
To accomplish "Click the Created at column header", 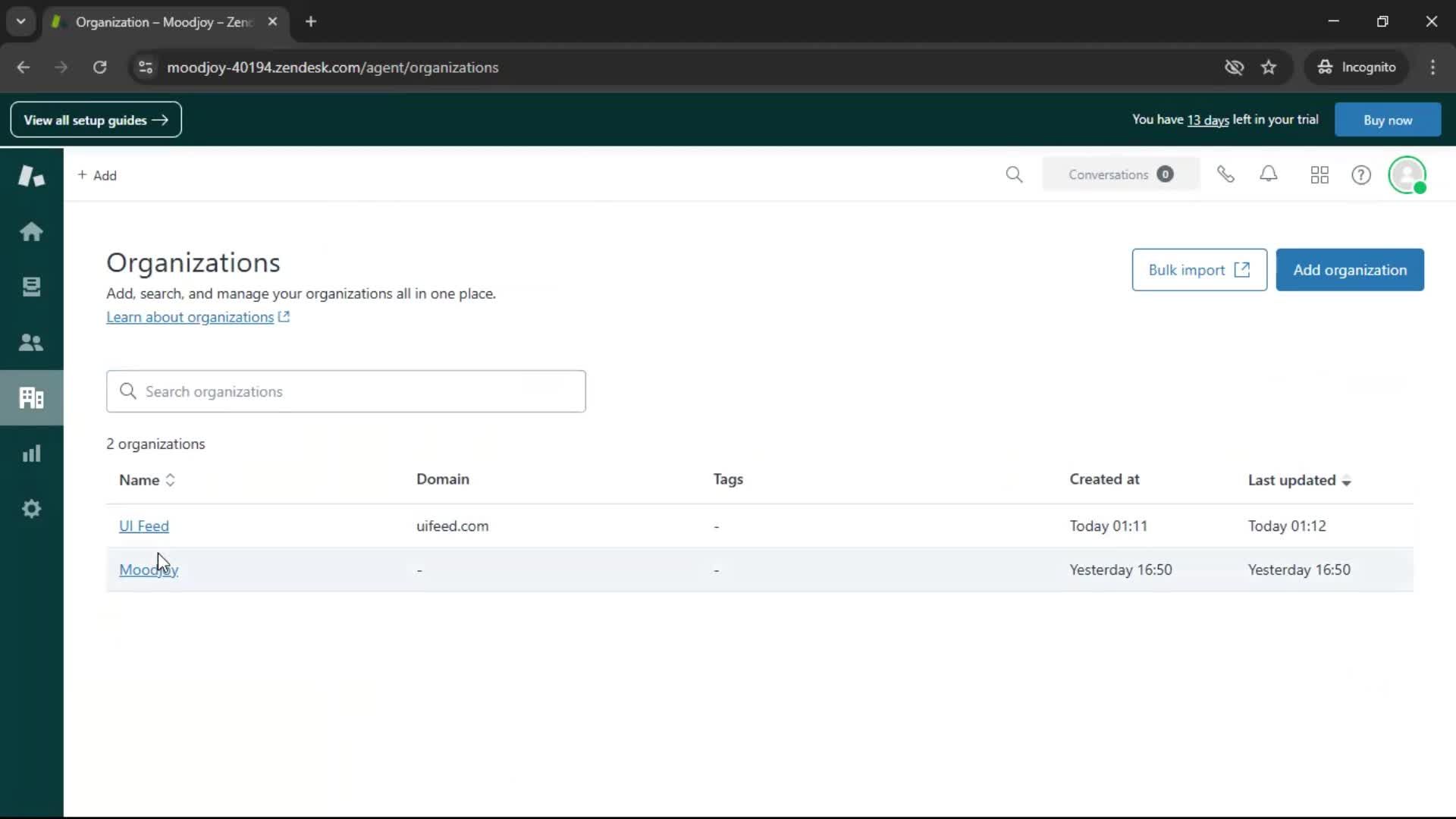I will point(1104,479).
